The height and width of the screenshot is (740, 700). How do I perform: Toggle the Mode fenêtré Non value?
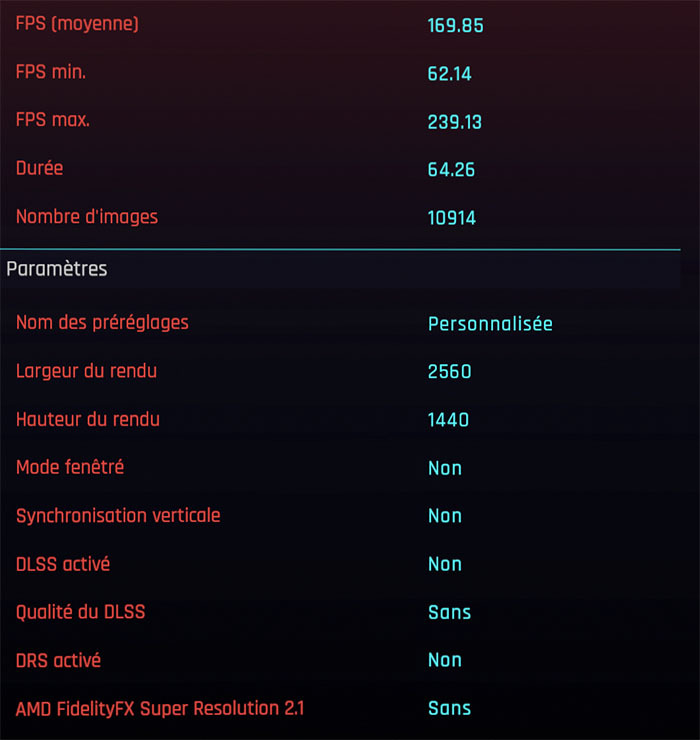[445, 468]
